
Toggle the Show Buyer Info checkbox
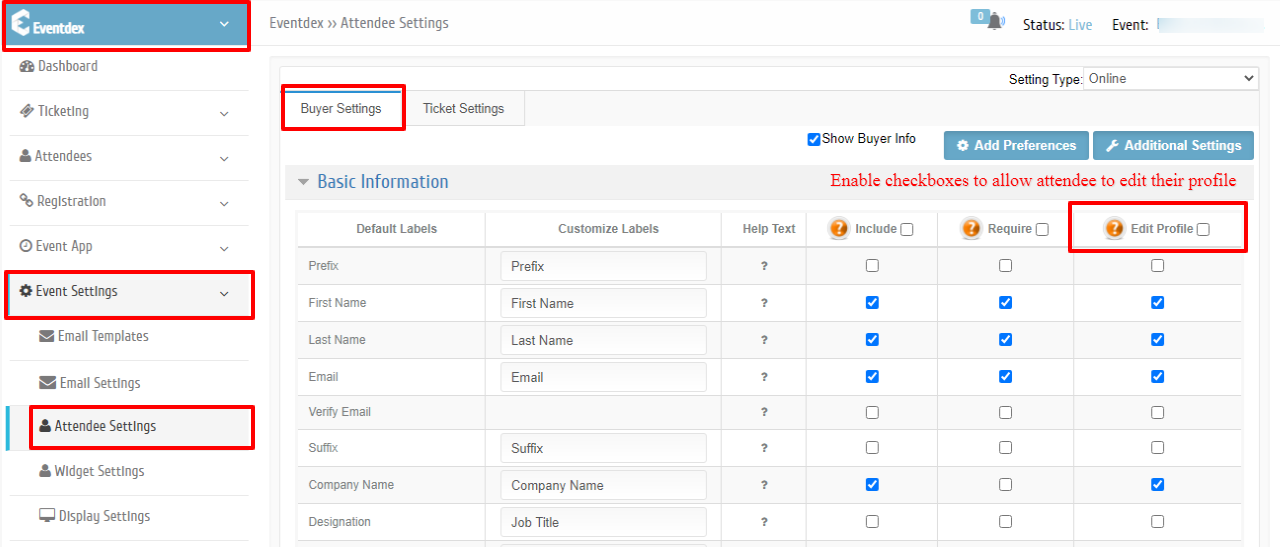pos(814,139)
